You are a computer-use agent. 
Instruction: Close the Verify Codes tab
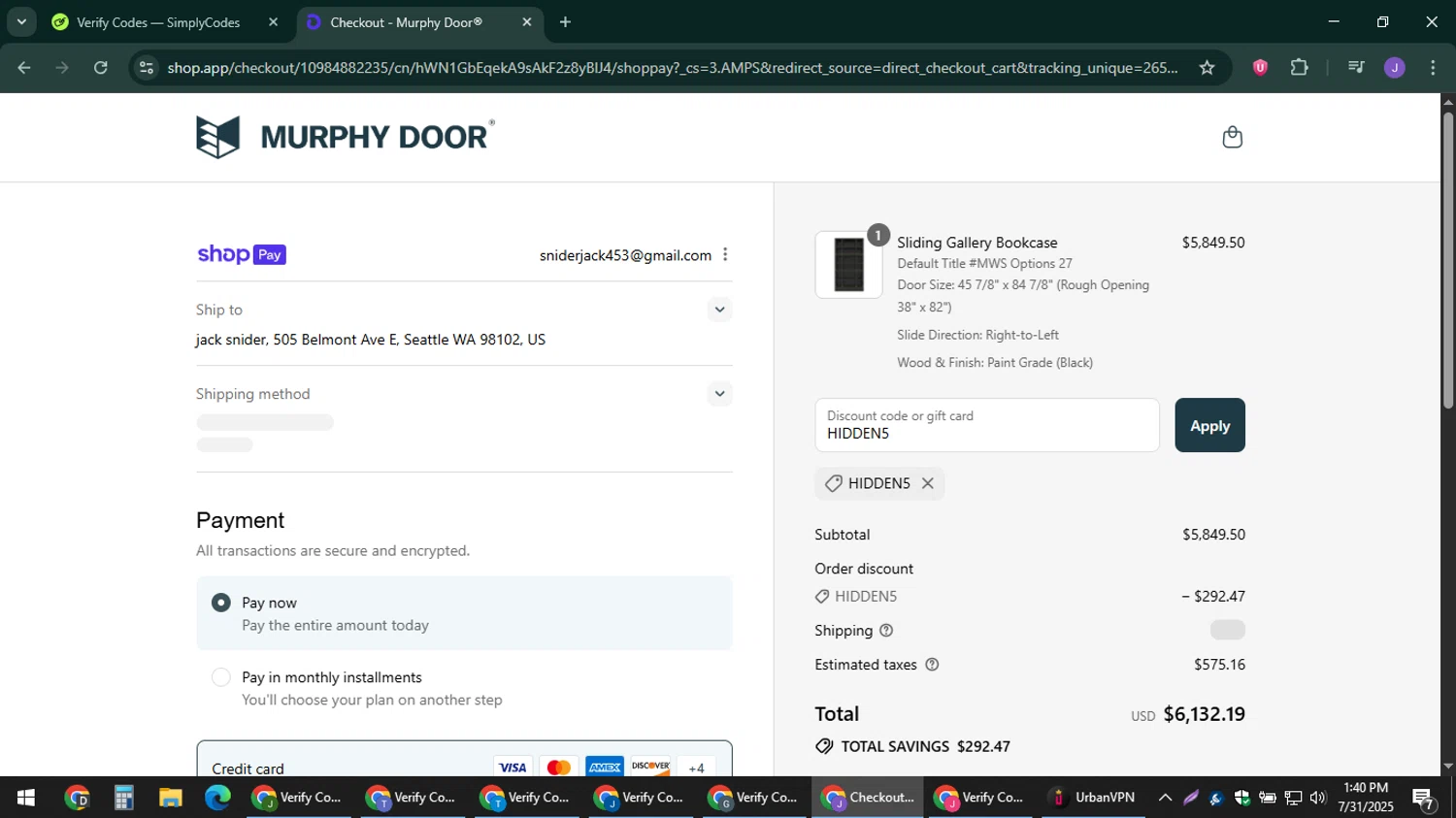273,22
